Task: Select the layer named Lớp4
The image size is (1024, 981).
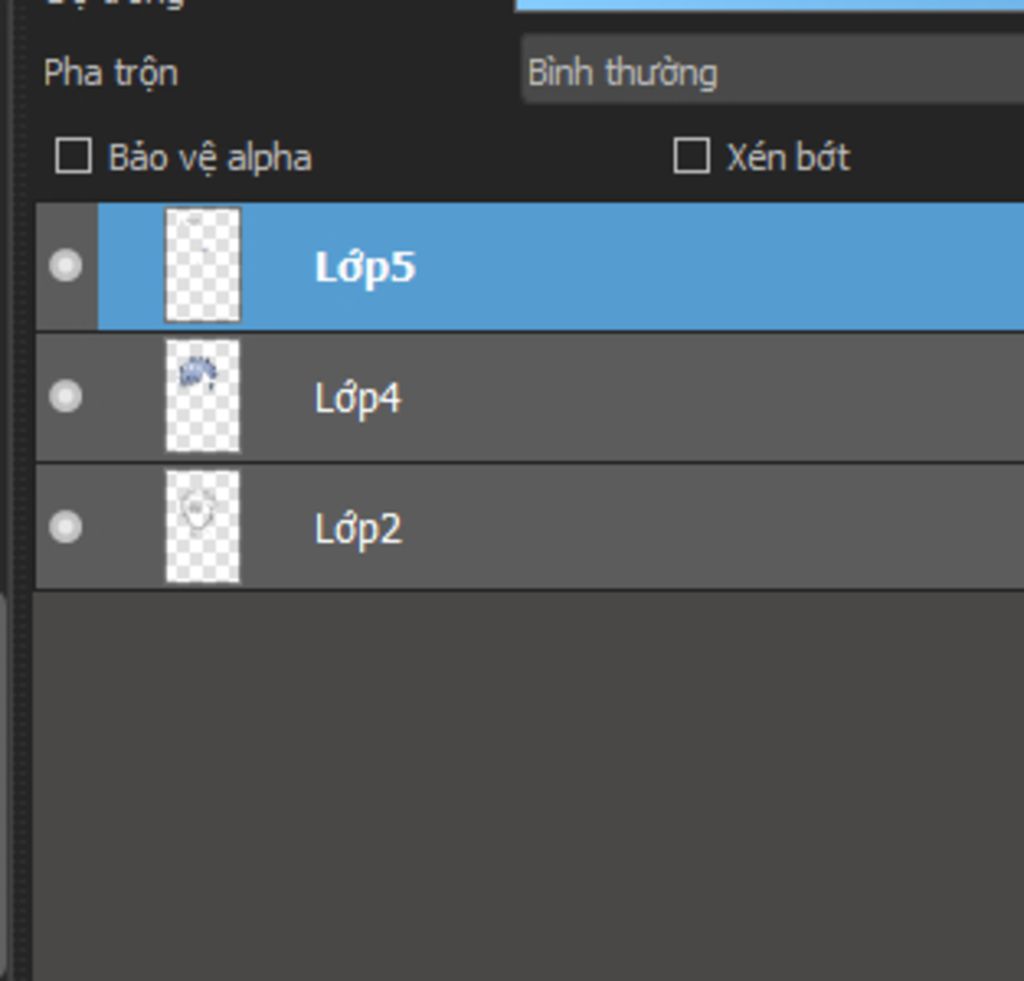Action: click(358, 398)
